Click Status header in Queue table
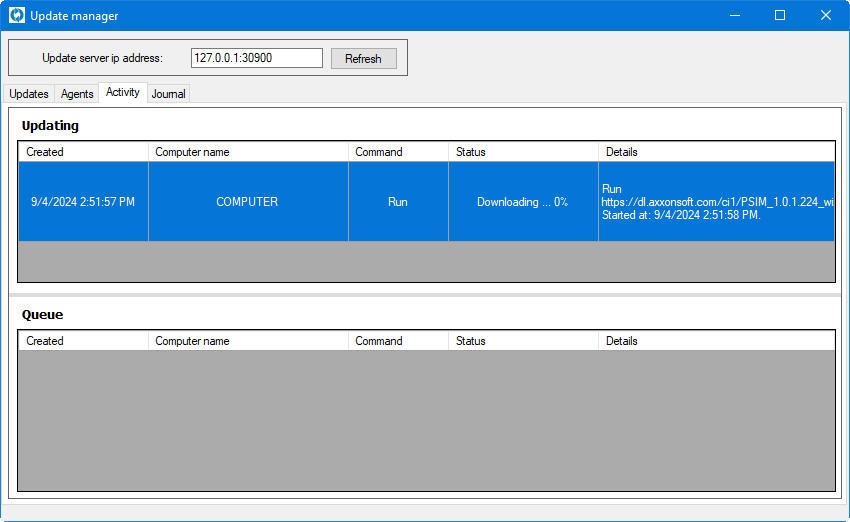Viewport: 850px width, 522px height. click(522, 341)
